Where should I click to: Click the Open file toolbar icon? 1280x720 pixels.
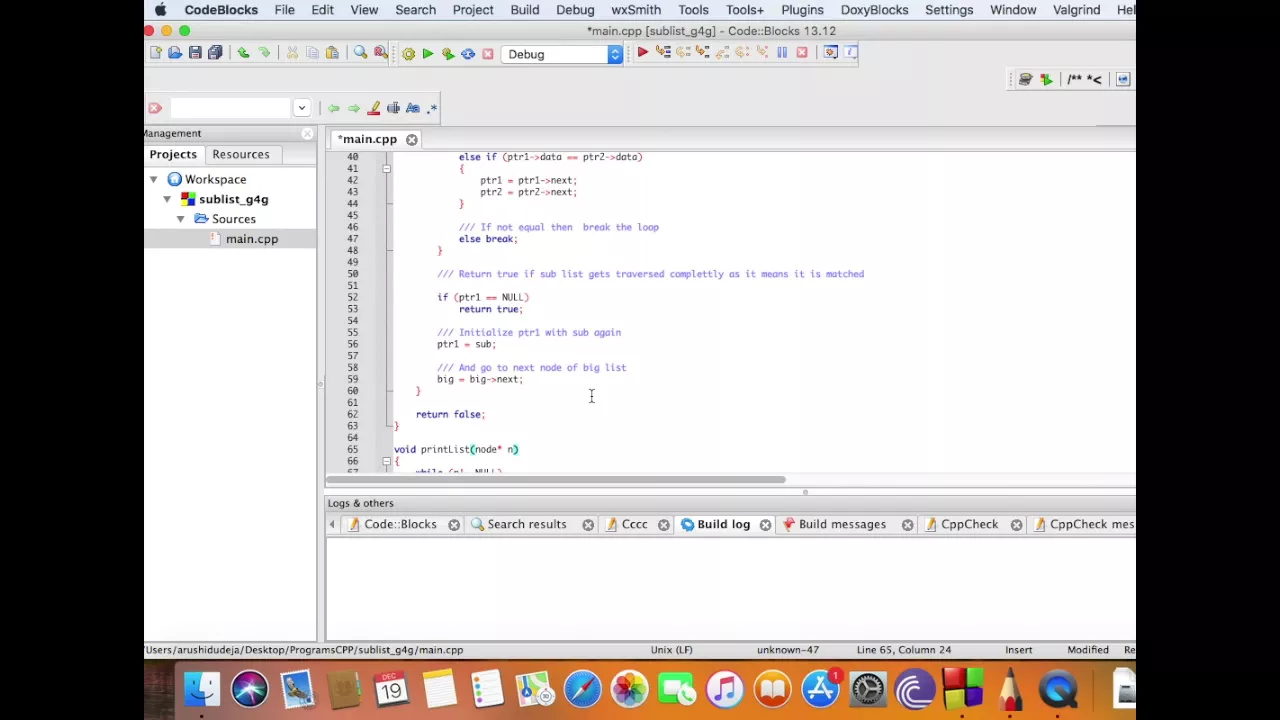[x=175, y=53]
